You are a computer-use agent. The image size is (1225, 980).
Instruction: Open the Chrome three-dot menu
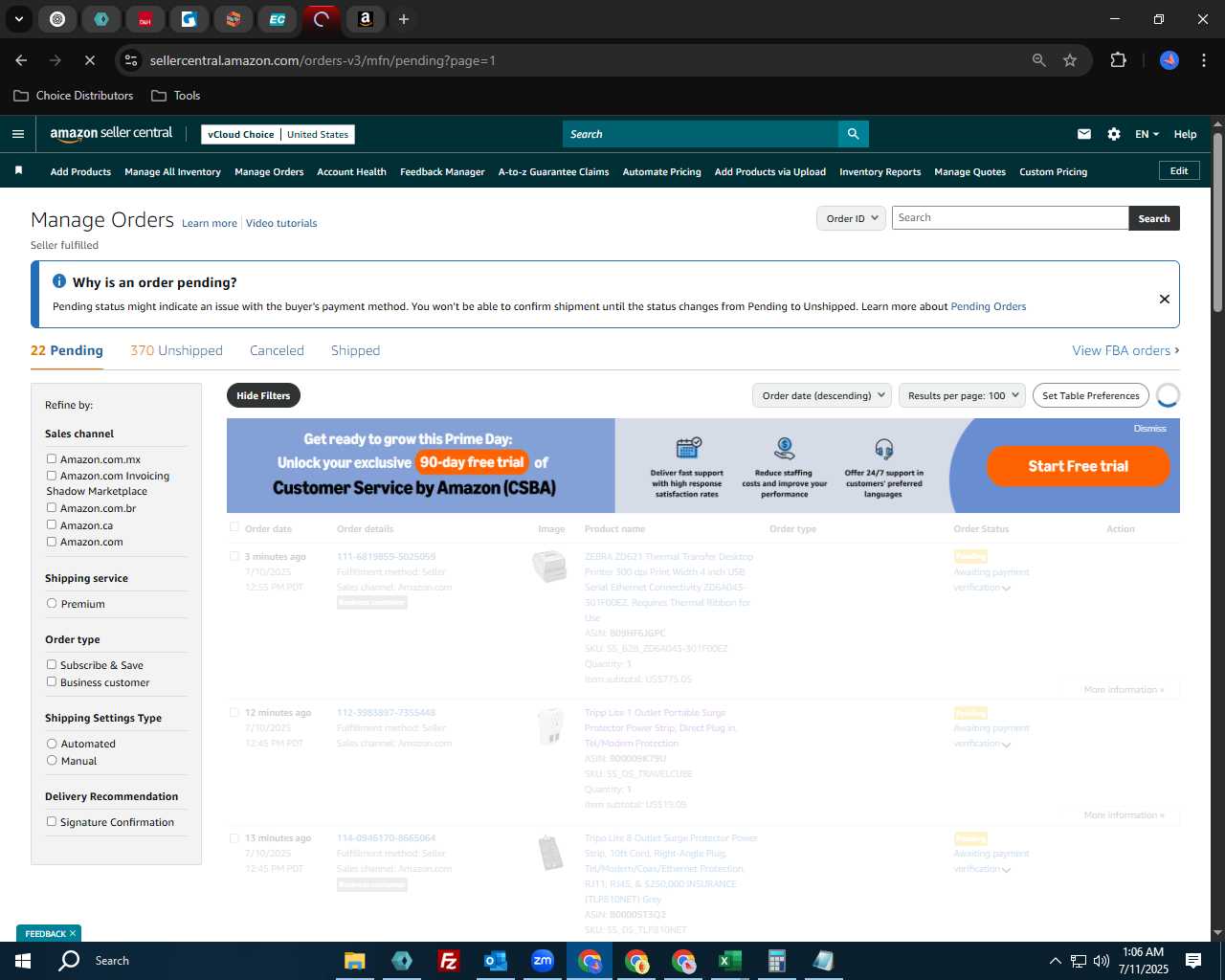pos(1202,60)
